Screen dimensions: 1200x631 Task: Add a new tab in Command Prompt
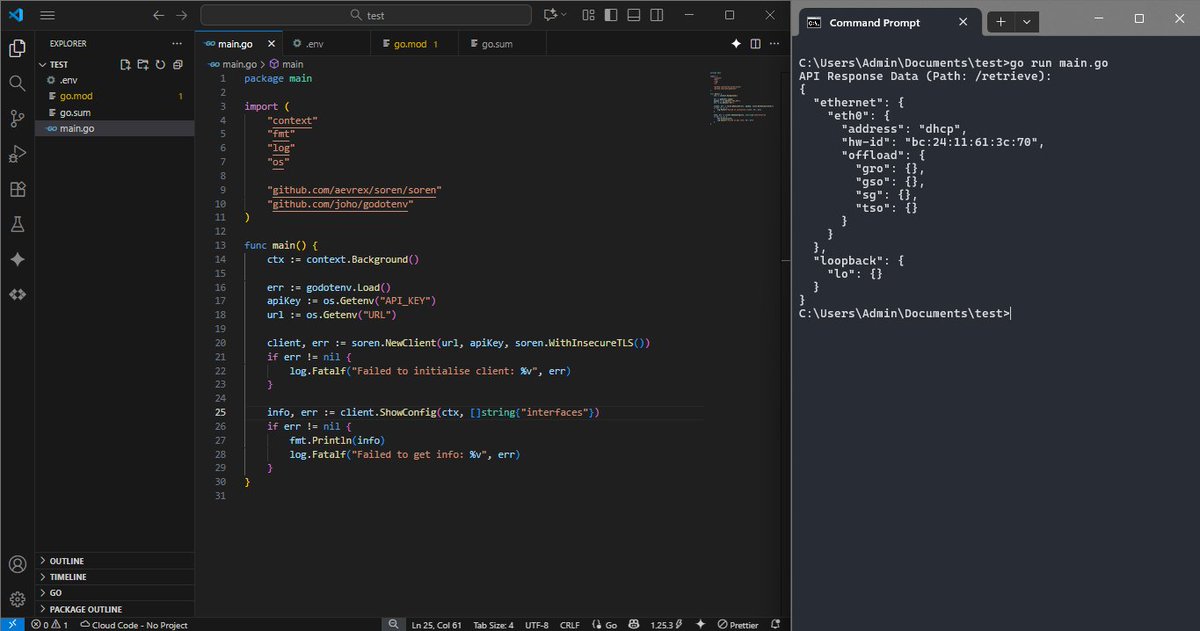pos(1001,21)
